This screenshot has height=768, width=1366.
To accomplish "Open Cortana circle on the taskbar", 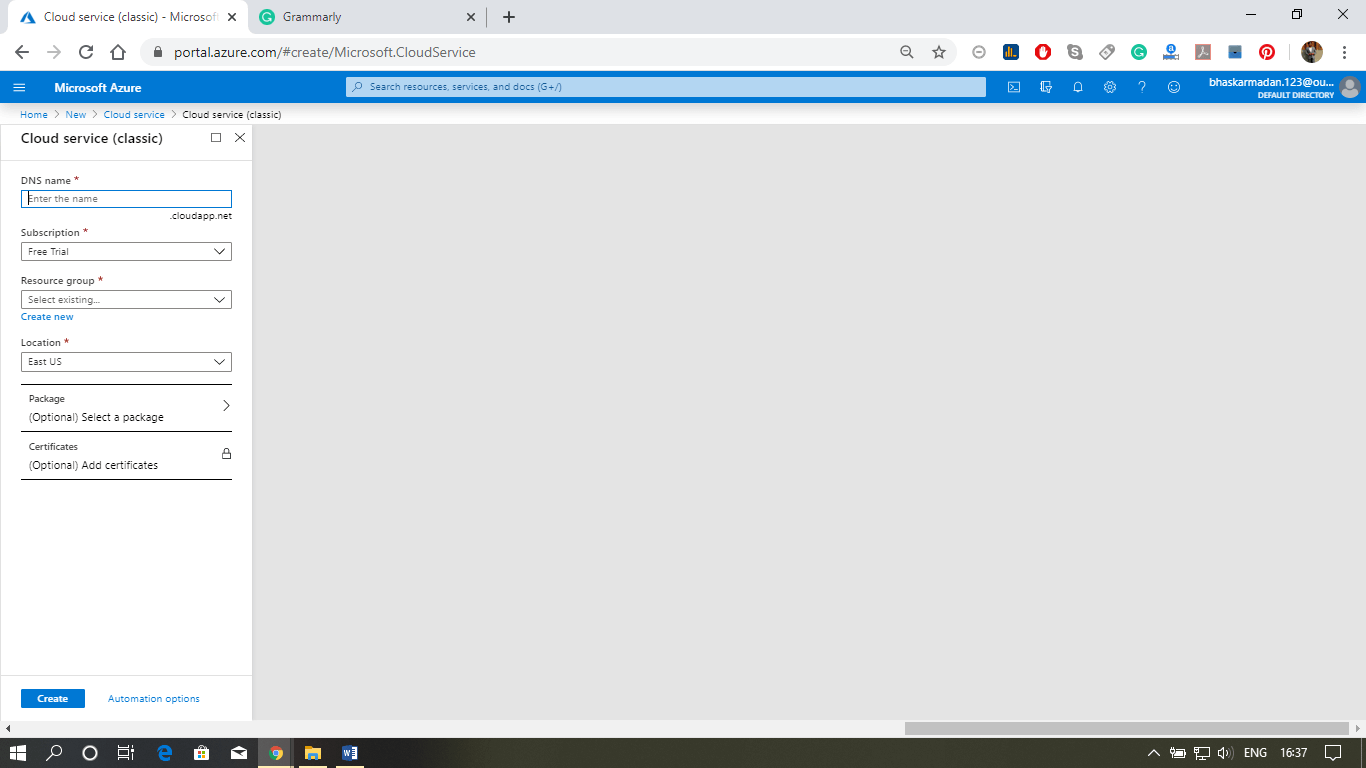I will pyautogui.click(x=90, y=753).
